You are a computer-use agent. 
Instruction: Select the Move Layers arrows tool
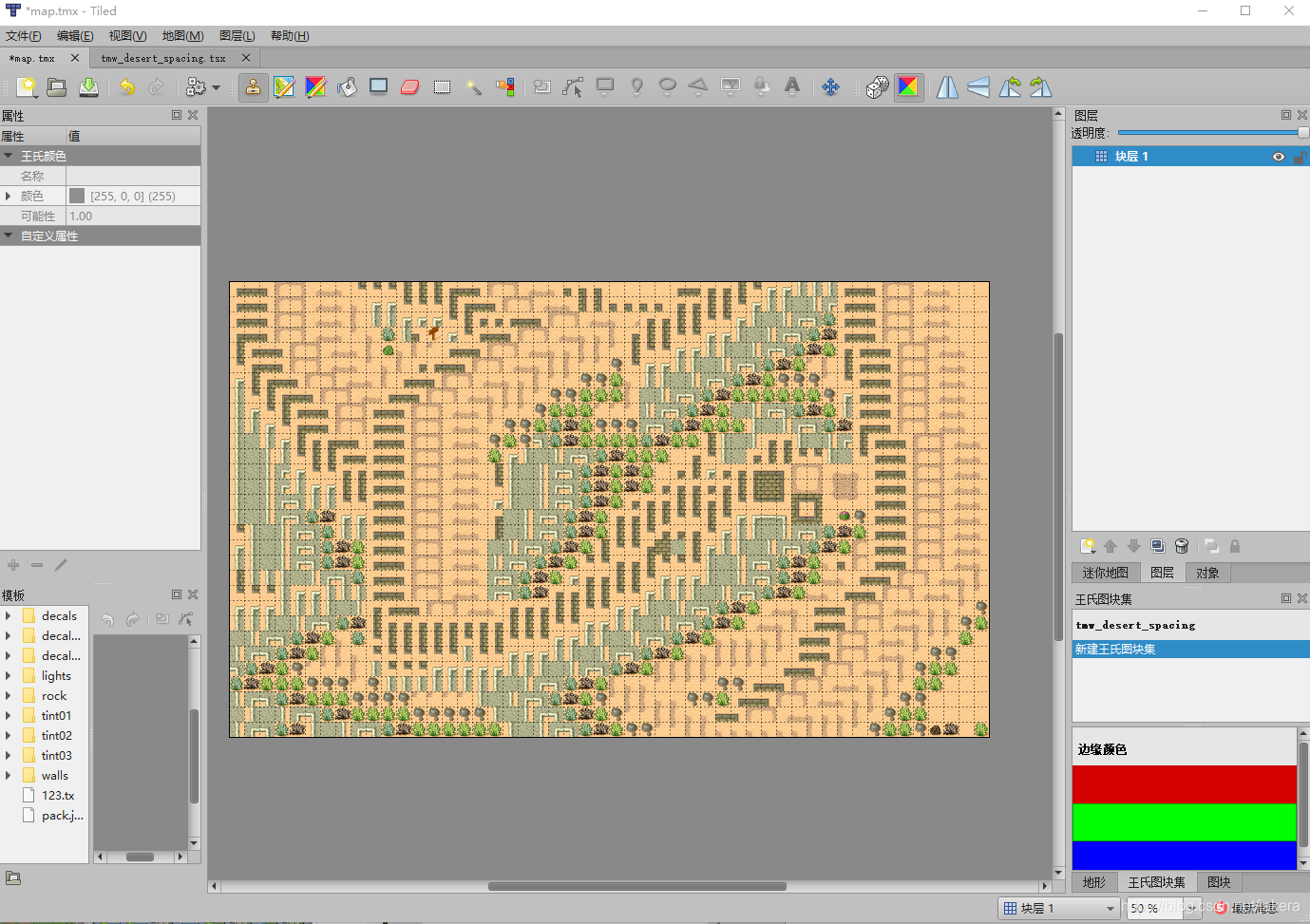coord(830,87)
